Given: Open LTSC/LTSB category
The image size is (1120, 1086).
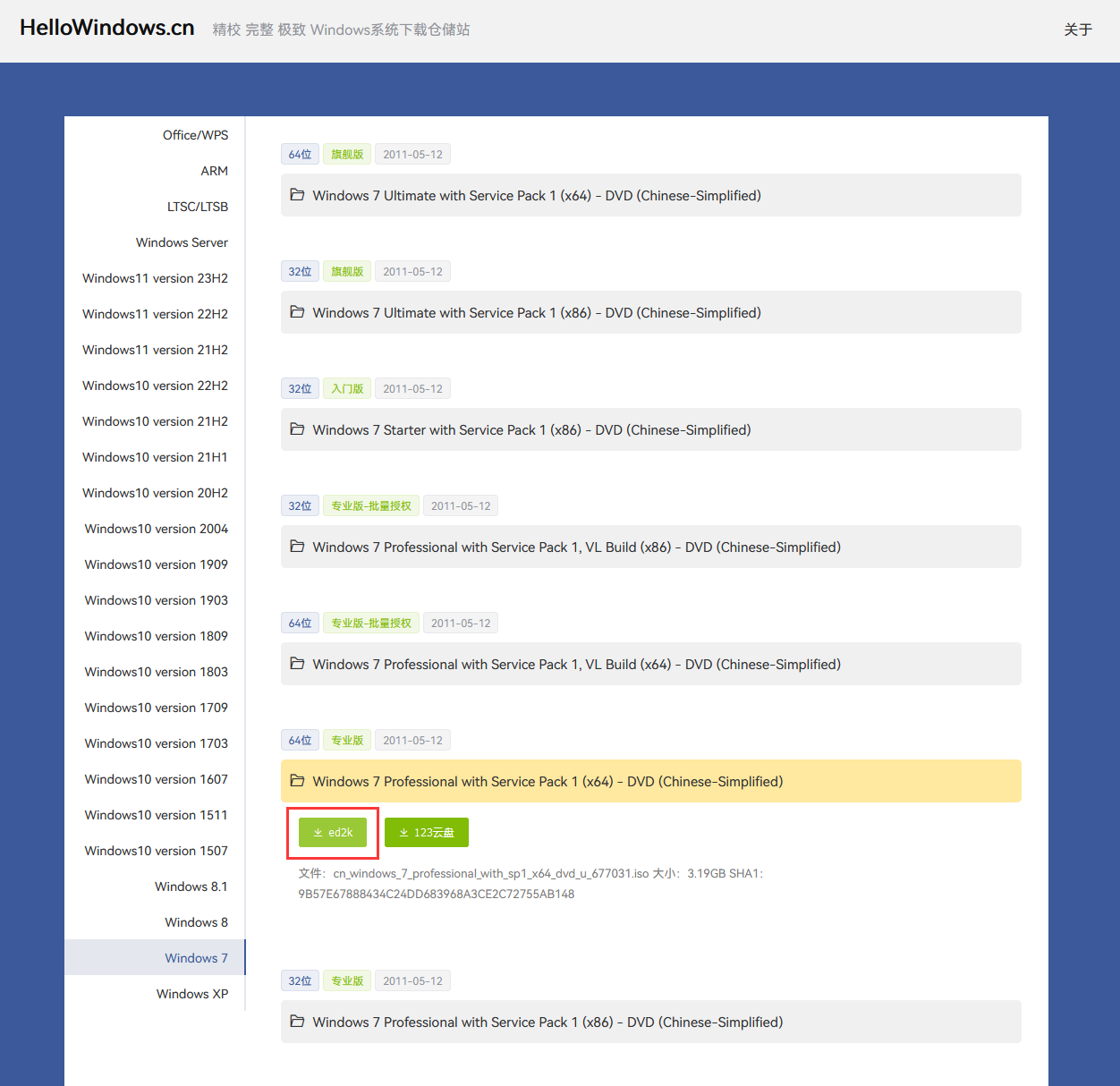Looking at the screenshot, I should click(x=155, y=207).
